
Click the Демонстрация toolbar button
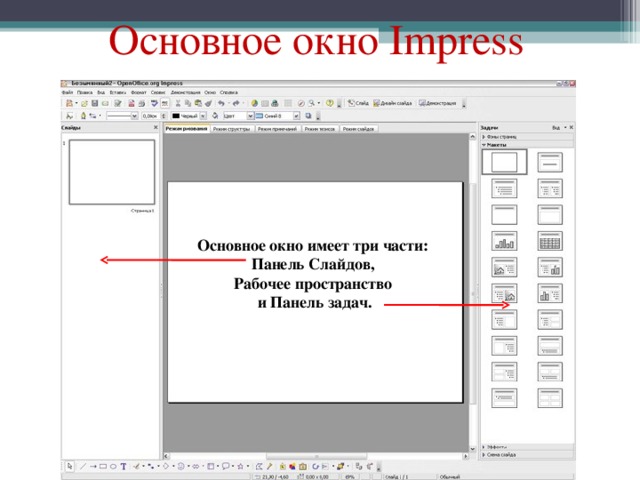pos(438,103)
